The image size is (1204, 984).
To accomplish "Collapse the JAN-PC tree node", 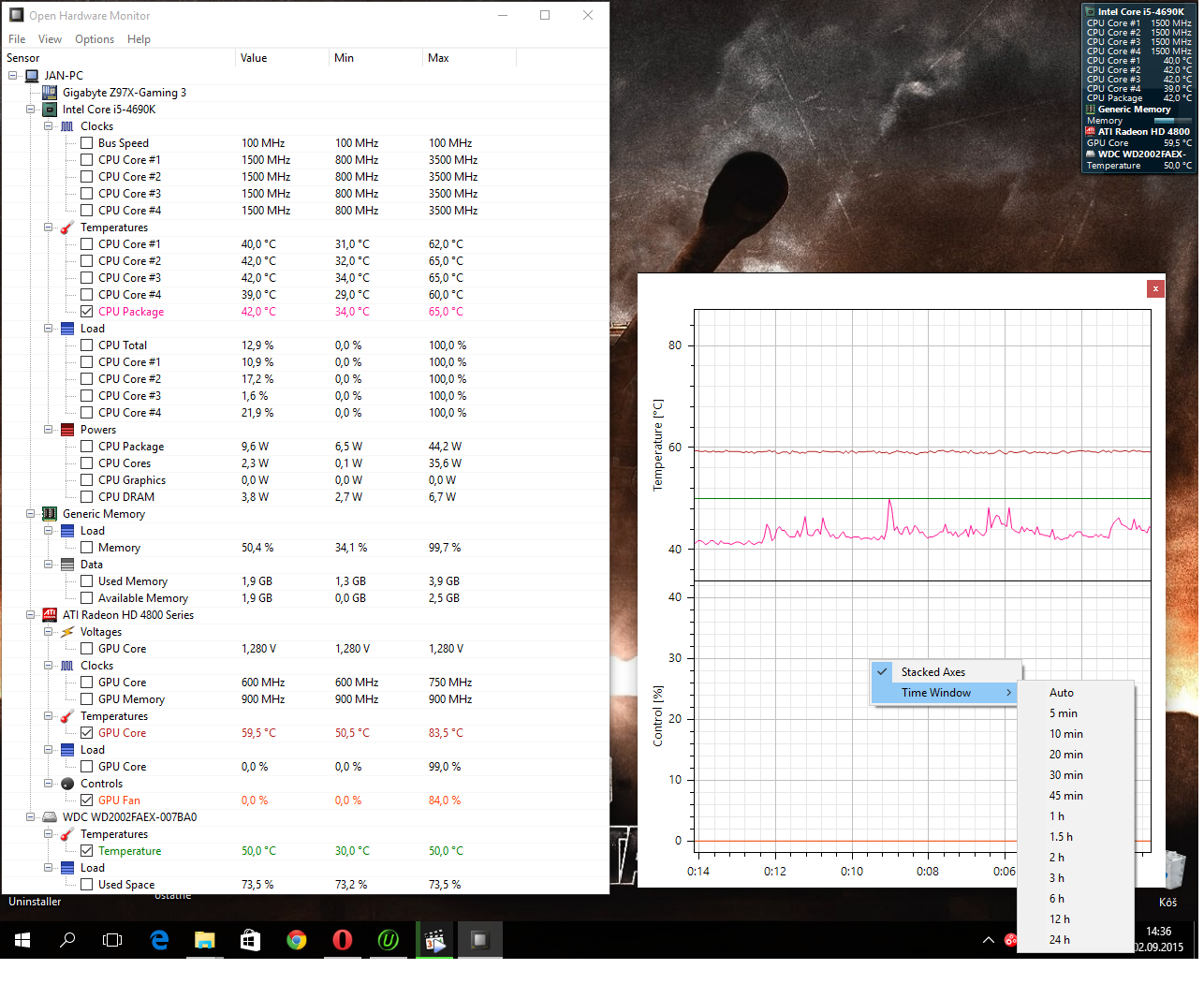I will tap(13, 76).
